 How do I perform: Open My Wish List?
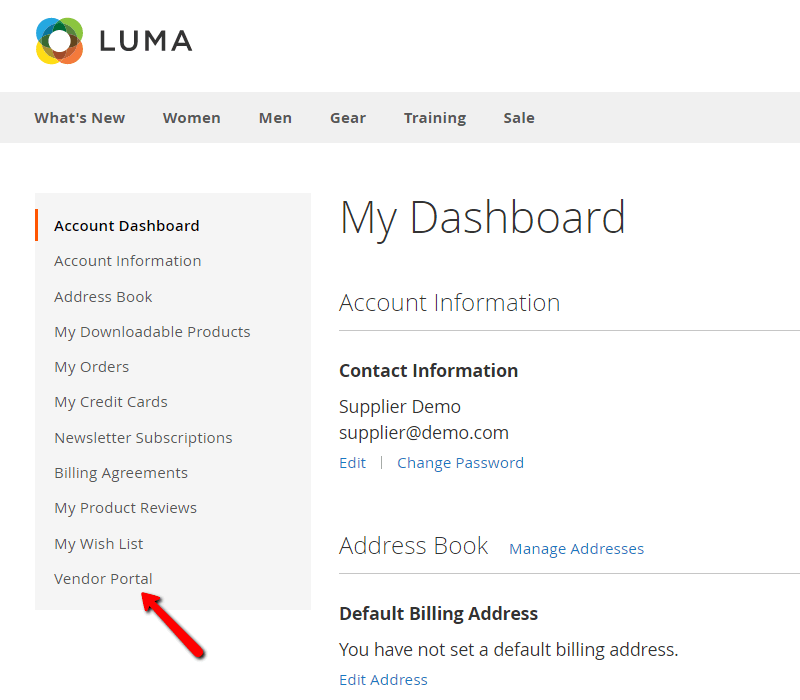point(99,544)
